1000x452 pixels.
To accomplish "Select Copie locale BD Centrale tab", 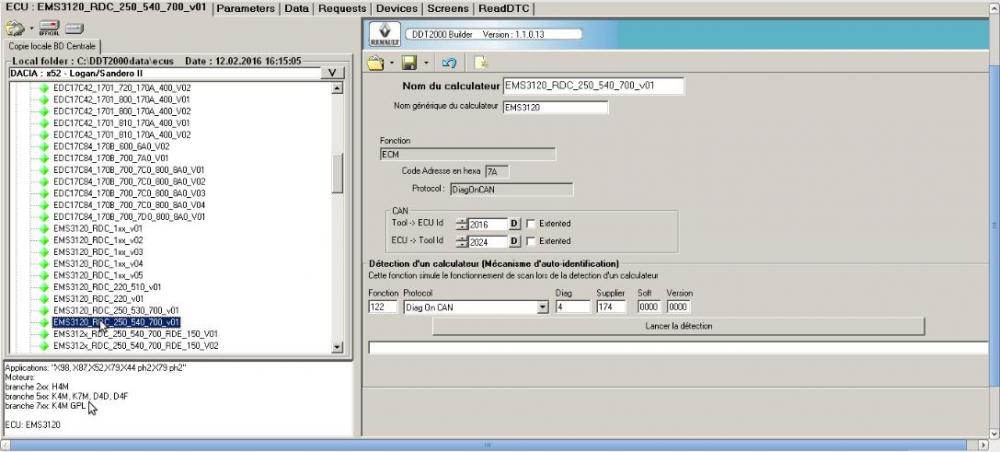I will click(52, 47).
